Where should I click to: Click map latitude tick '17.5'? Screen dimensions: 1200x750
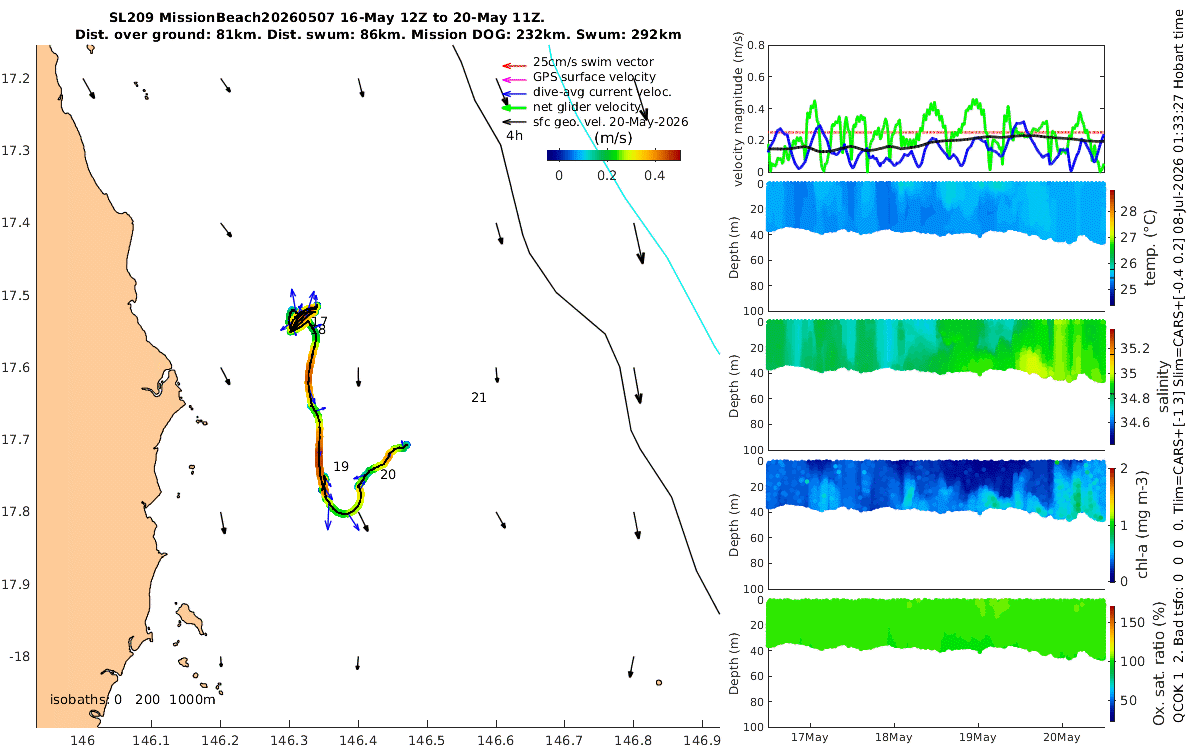coord(17,296)
